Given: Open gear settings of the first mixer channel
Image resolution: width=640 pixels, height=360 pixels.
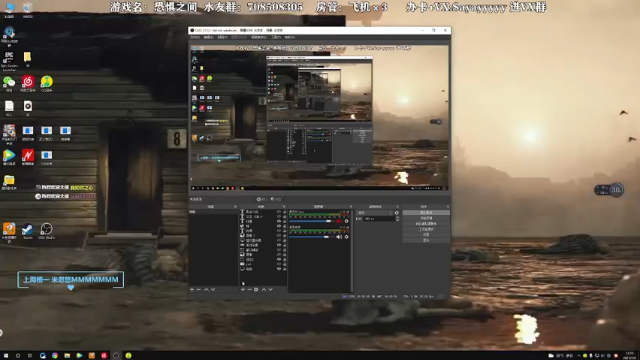Looking at the screenshot, I should click(x=347, y=221).
